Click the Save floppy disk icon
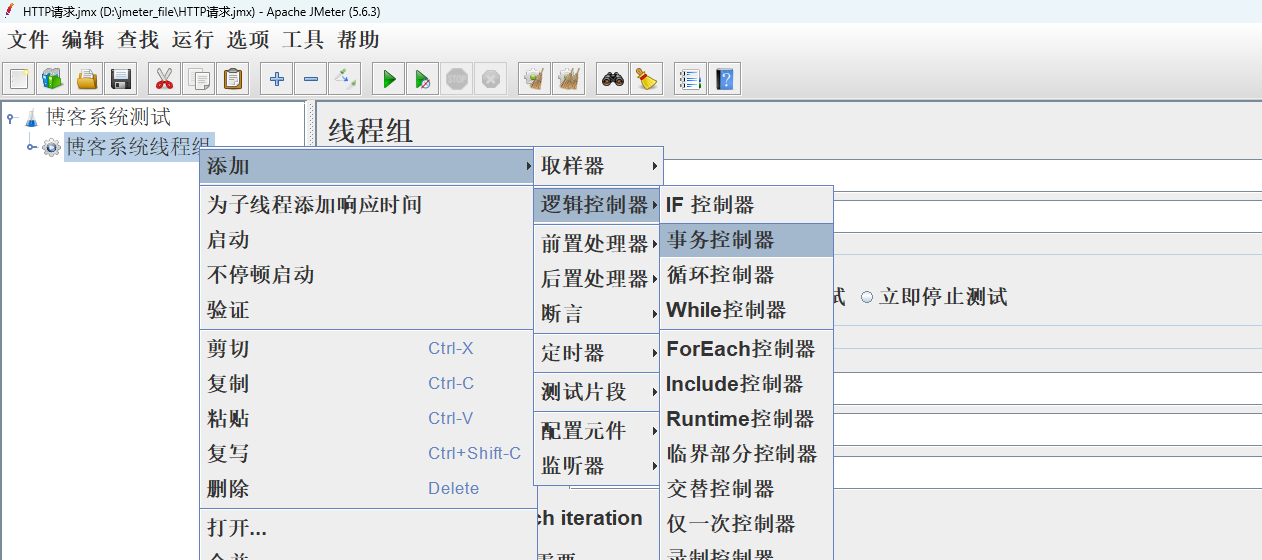Viewport: 1262px width, 560px height. [121, 78]
